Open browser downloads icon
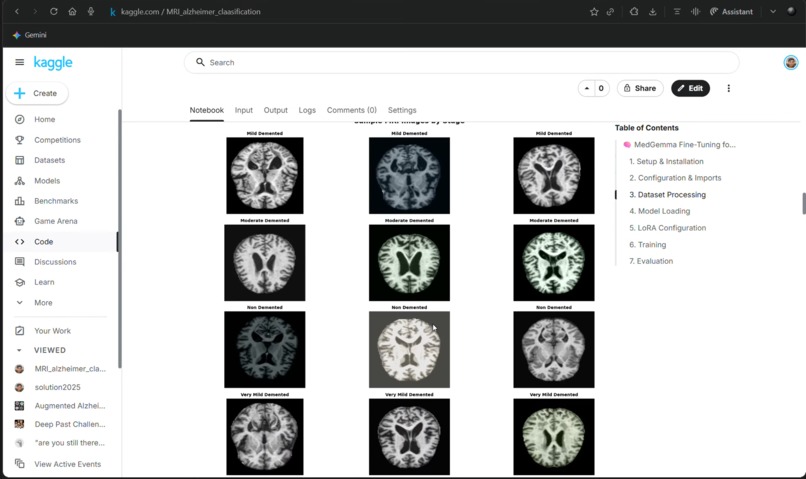806x479 pixels. pos(652,11)
